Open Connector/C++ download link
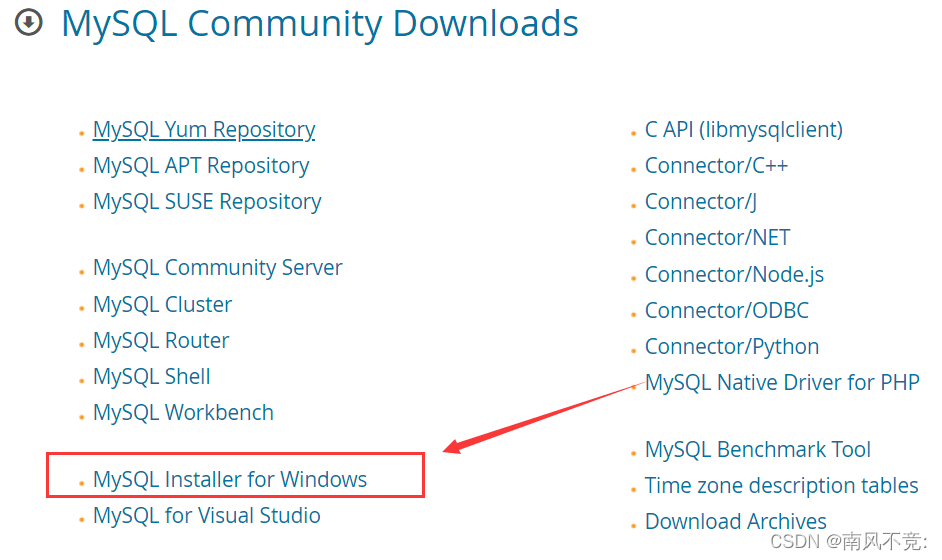The height and width of the screenshot is (560, 942). tap(716, 166)
